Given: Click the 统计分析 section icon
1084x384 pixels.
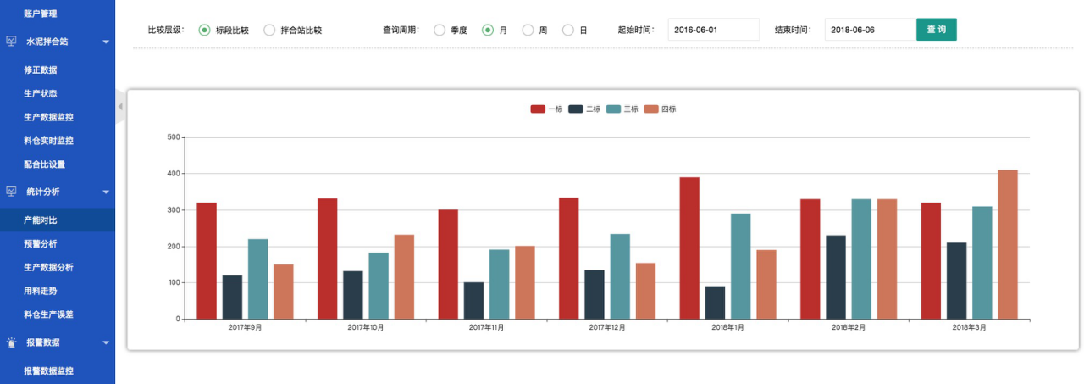Looking at the screenshot, I should (11, 192).
